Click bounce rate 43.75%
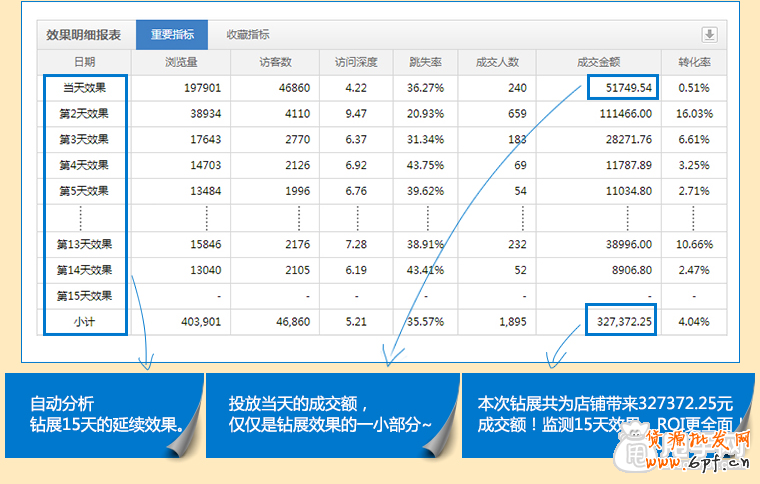 click(x=426, y=165)
